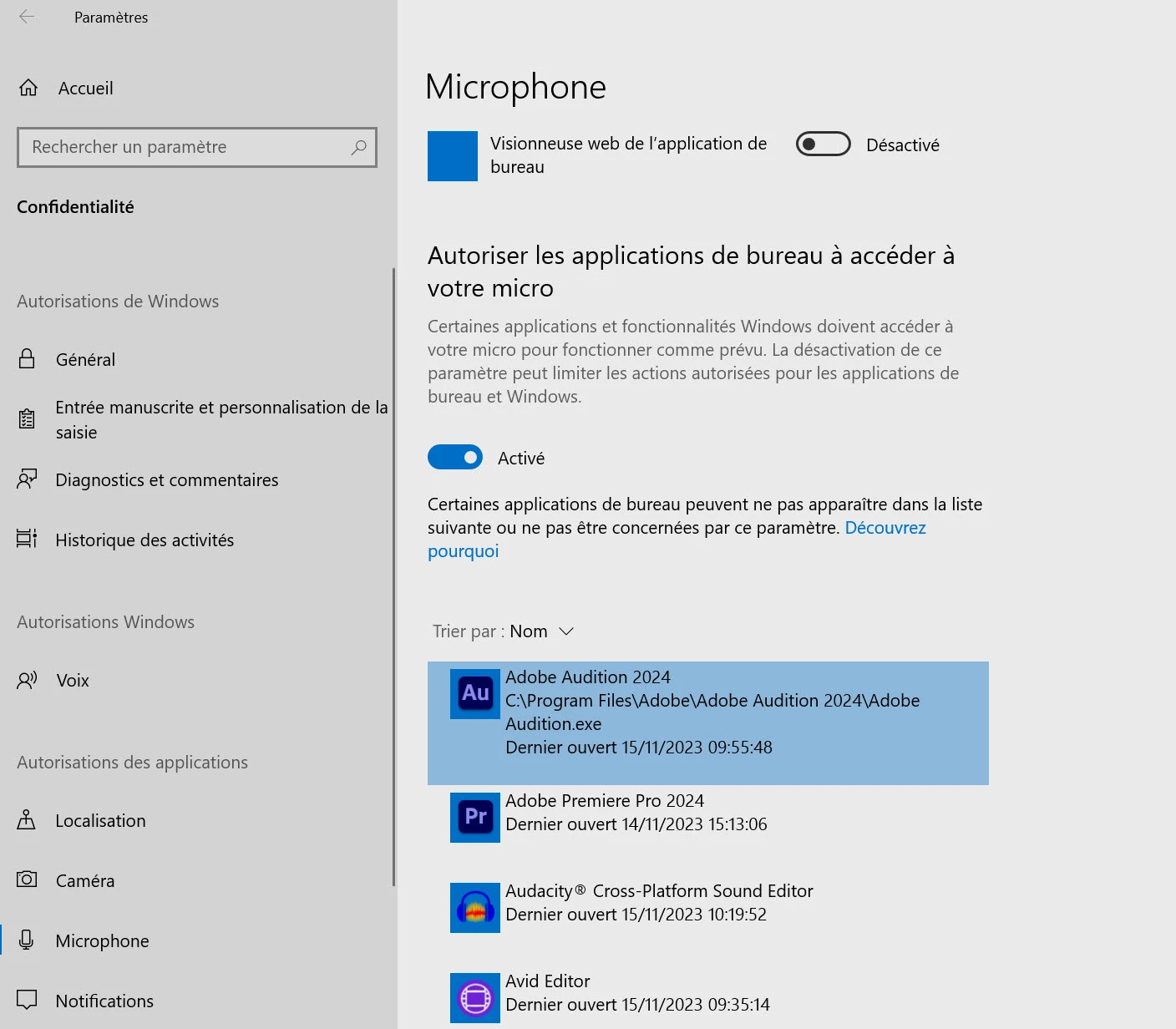Click the Paramètres window title
This screenshot has height=1029, width=1176.
coord(111,17)
